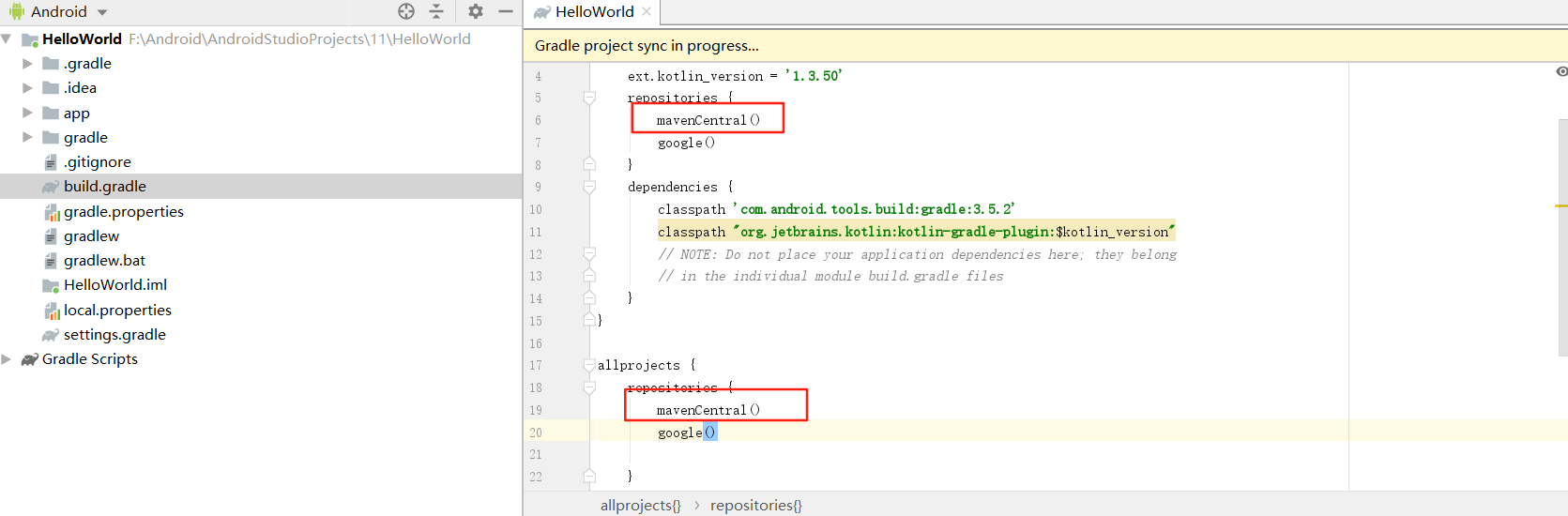Image resolution: width=1568 pixels, height=516 pixels.
Task: Click the settings.gradle file icon
Action: [x=51, y=335]
